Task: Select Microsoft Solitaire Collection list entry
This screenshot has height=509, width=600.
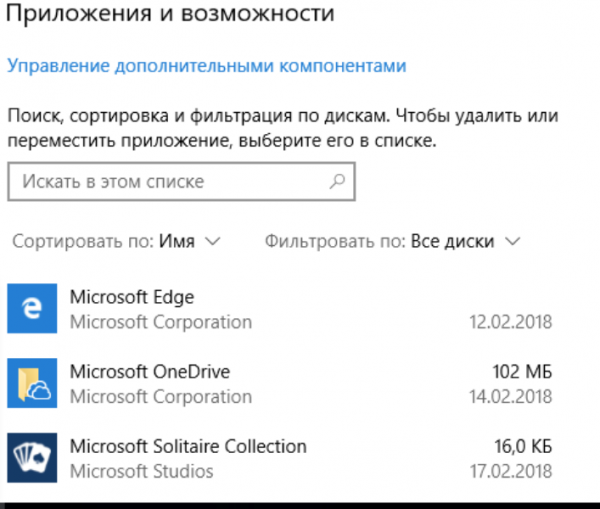Action: (x=280, y=458)
